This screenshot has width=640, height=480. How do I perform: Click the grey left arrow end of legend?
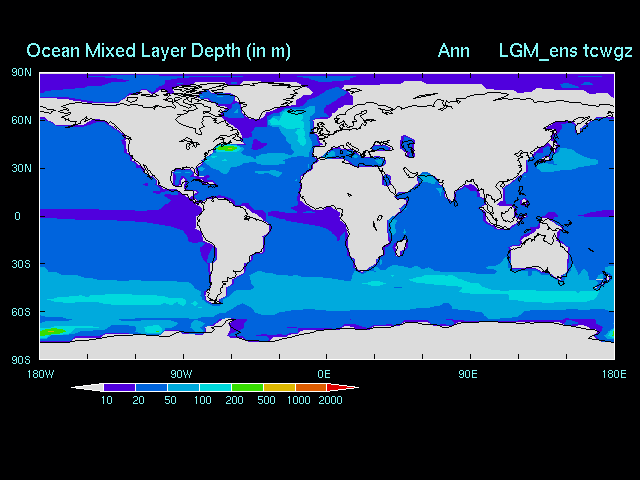point(90,388)
